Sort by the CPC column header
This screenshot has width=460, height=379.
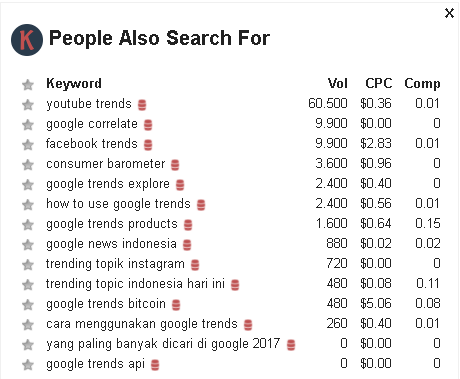point(379,83)
